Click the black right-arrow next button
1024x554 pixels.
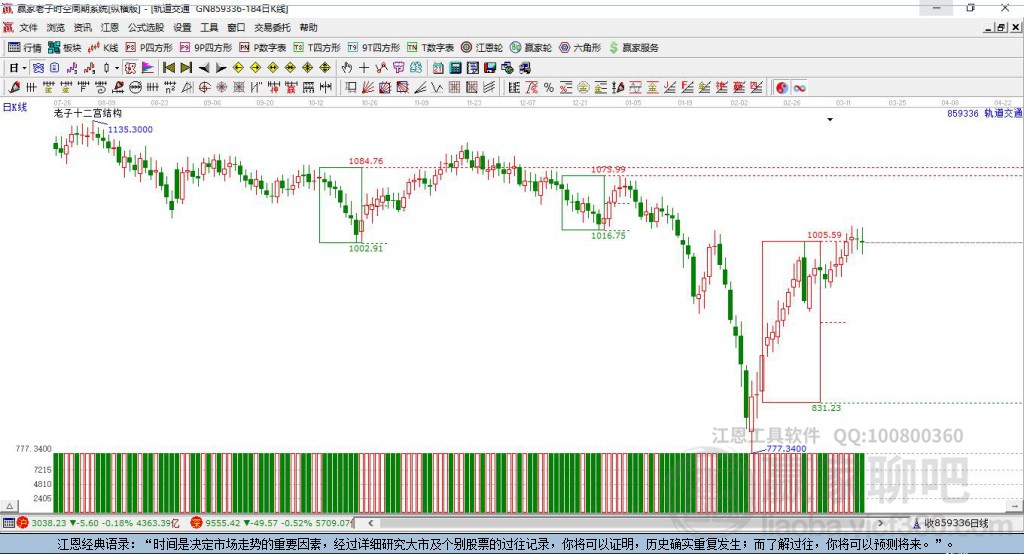221,67
